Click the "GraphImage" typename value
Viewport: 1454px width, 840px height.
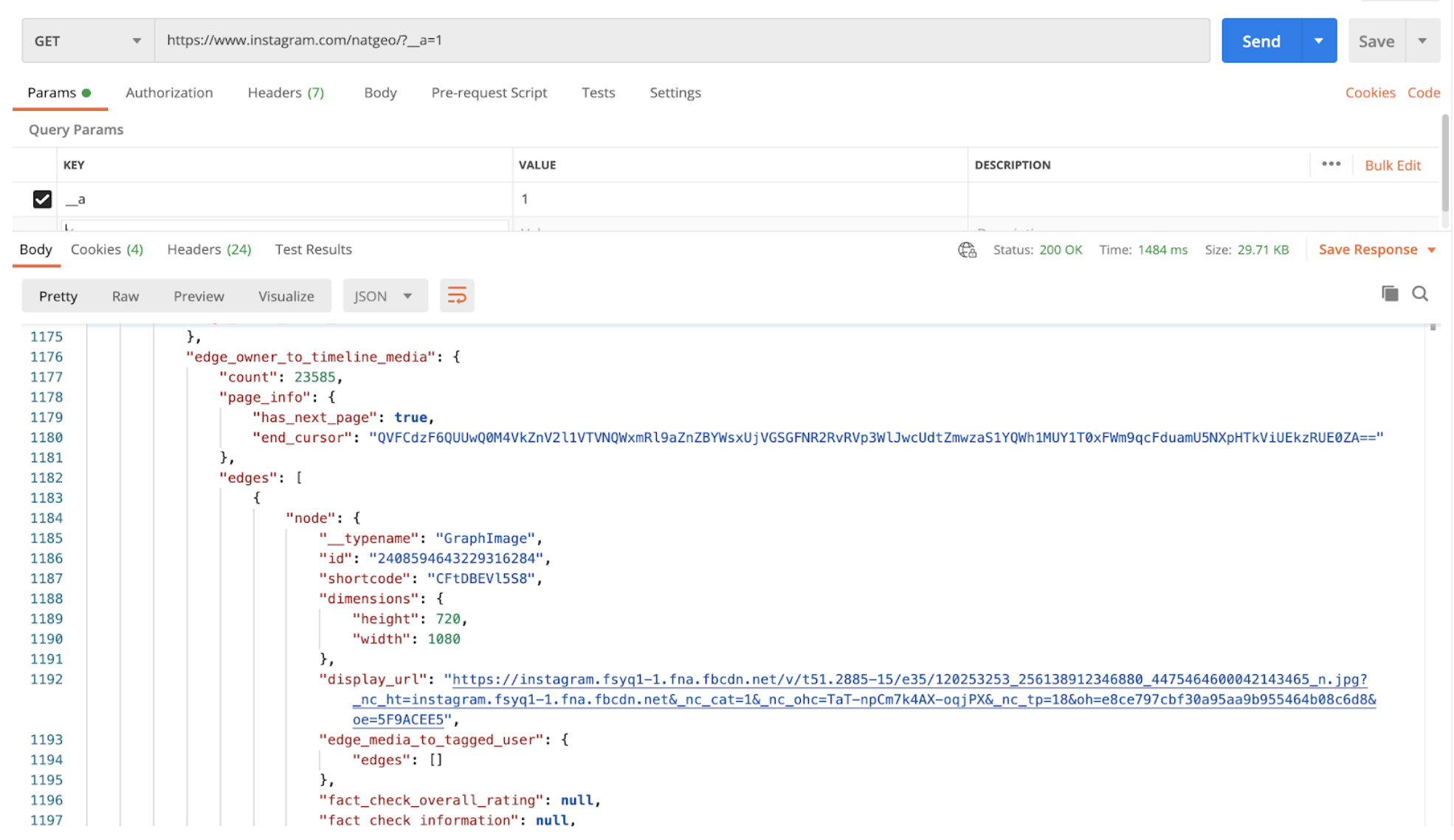[x=485, y=539]
